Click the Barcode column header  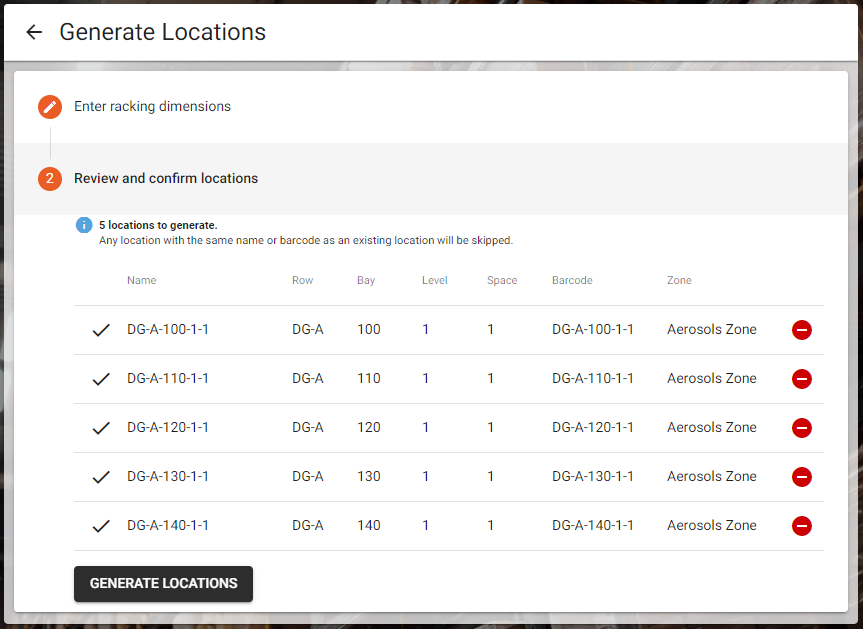572,280
